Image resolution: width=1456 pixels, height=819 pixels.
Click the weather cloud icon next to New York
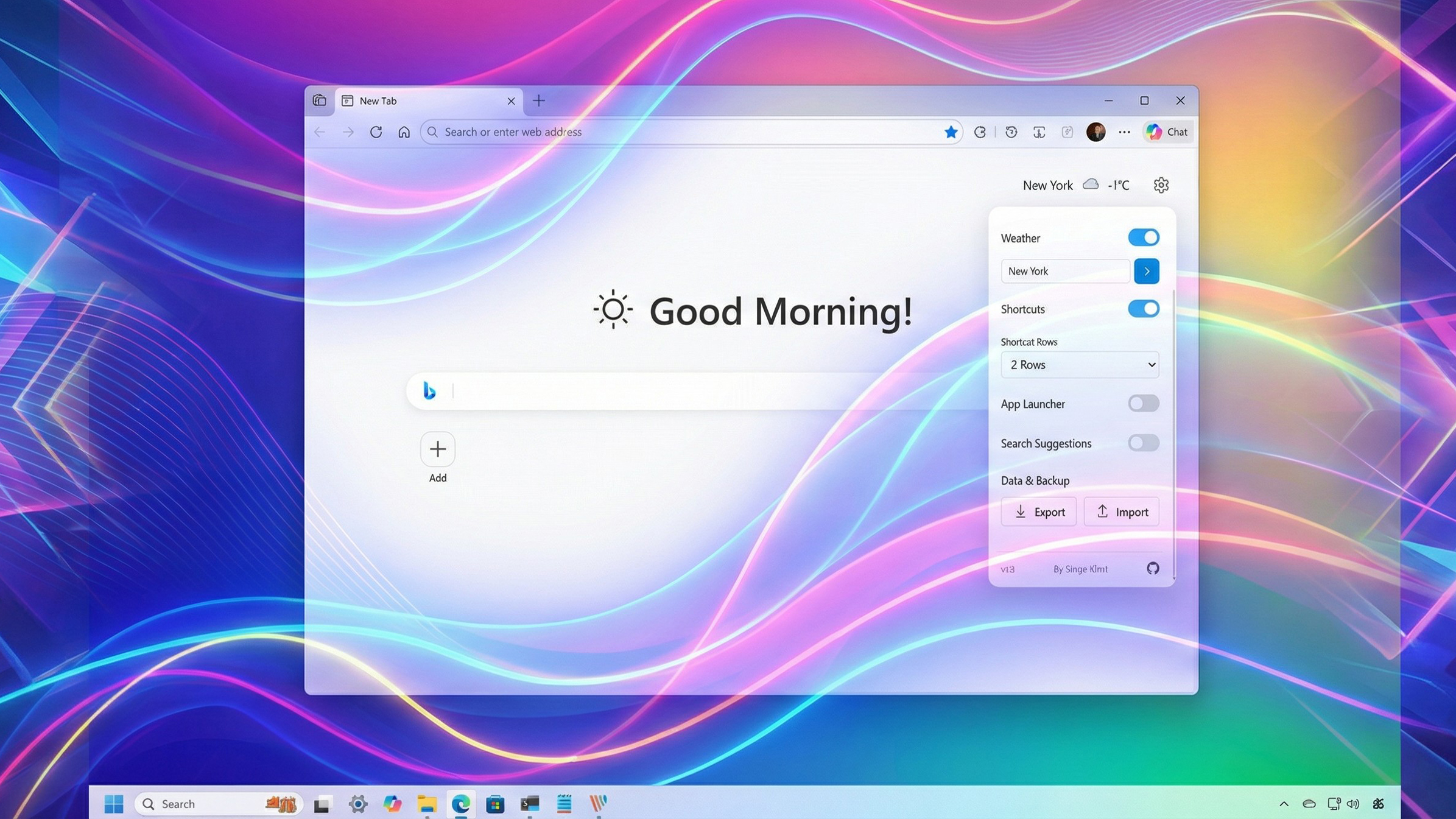(1091, 184)
